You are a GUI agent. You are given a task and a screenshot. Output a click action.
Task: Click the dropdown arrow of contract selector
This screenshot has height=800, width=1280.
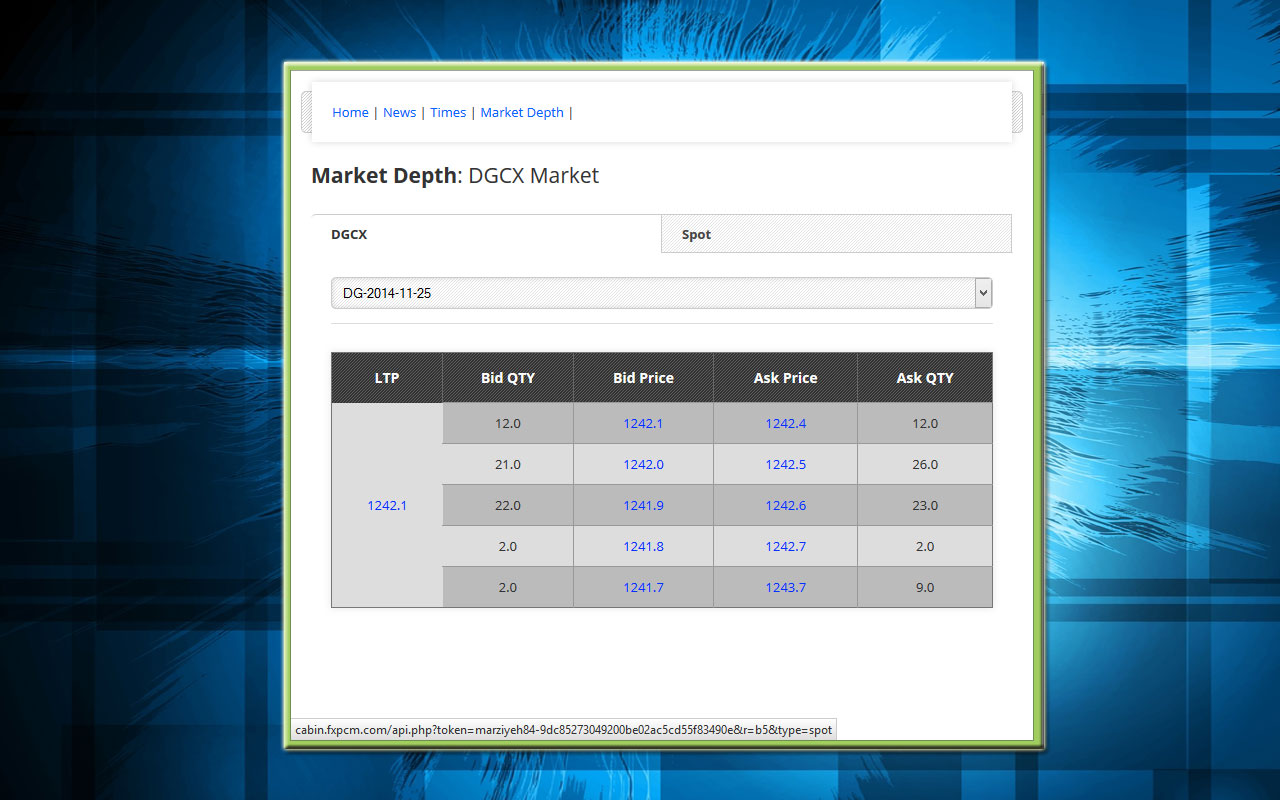(x=982, y=293)
